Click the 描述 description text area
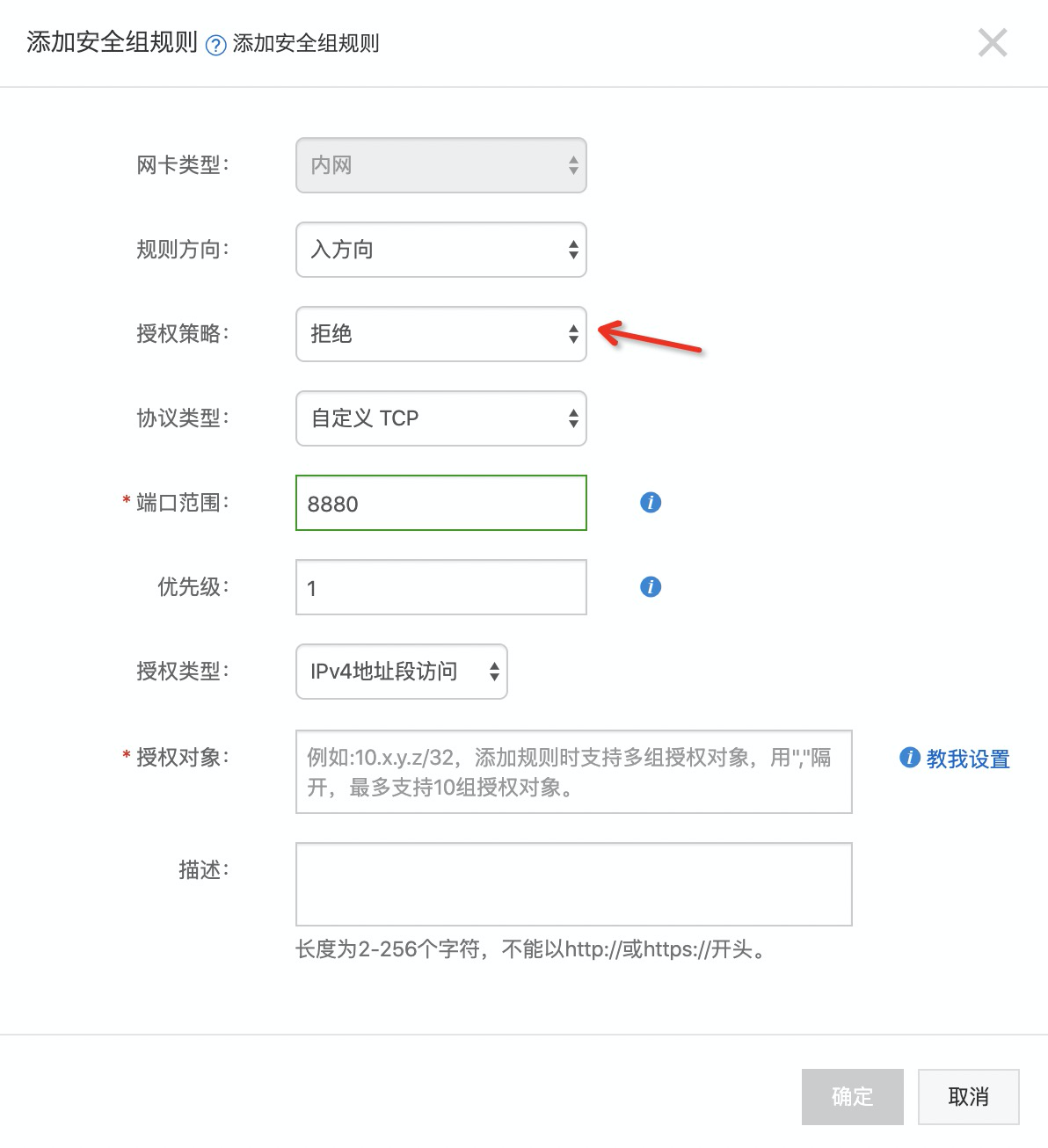The height and width of the screenshot is (1148, 1048). point(573,883)
